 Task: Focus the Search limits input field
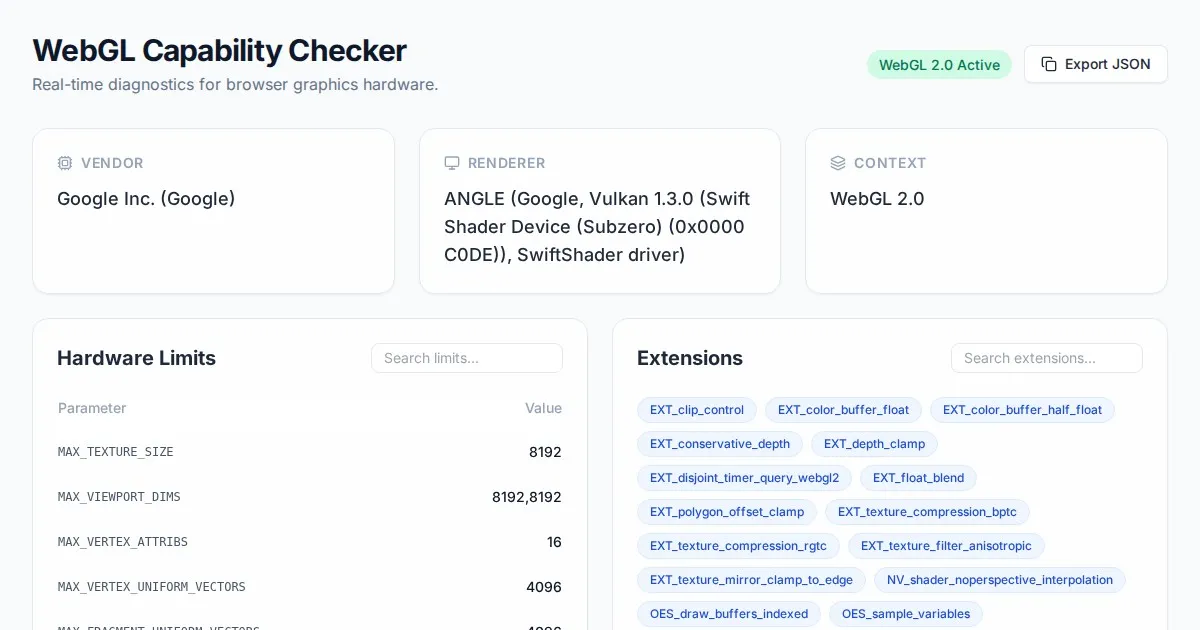click(466, 358)
